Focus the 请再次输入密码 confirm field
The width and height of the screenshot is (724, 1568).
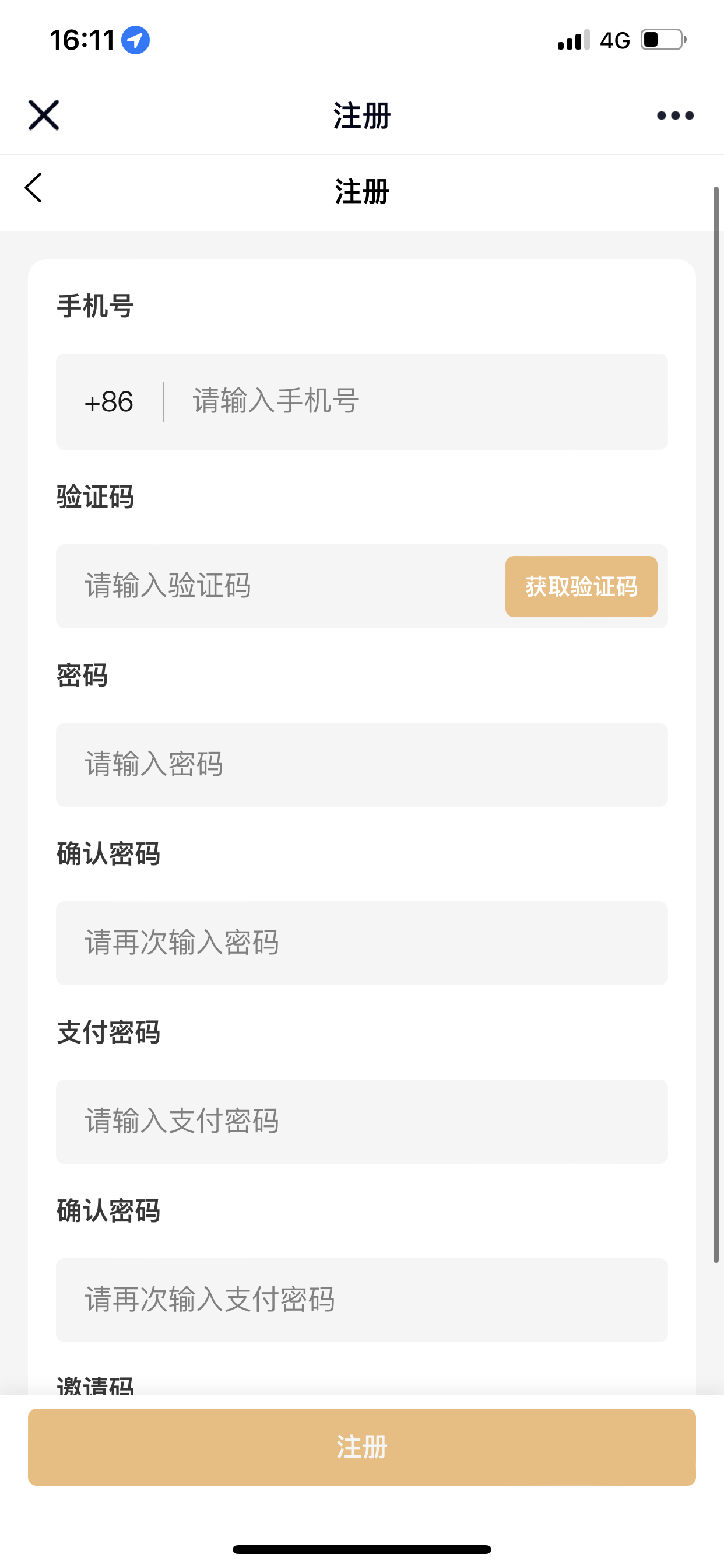coord(362,943)
